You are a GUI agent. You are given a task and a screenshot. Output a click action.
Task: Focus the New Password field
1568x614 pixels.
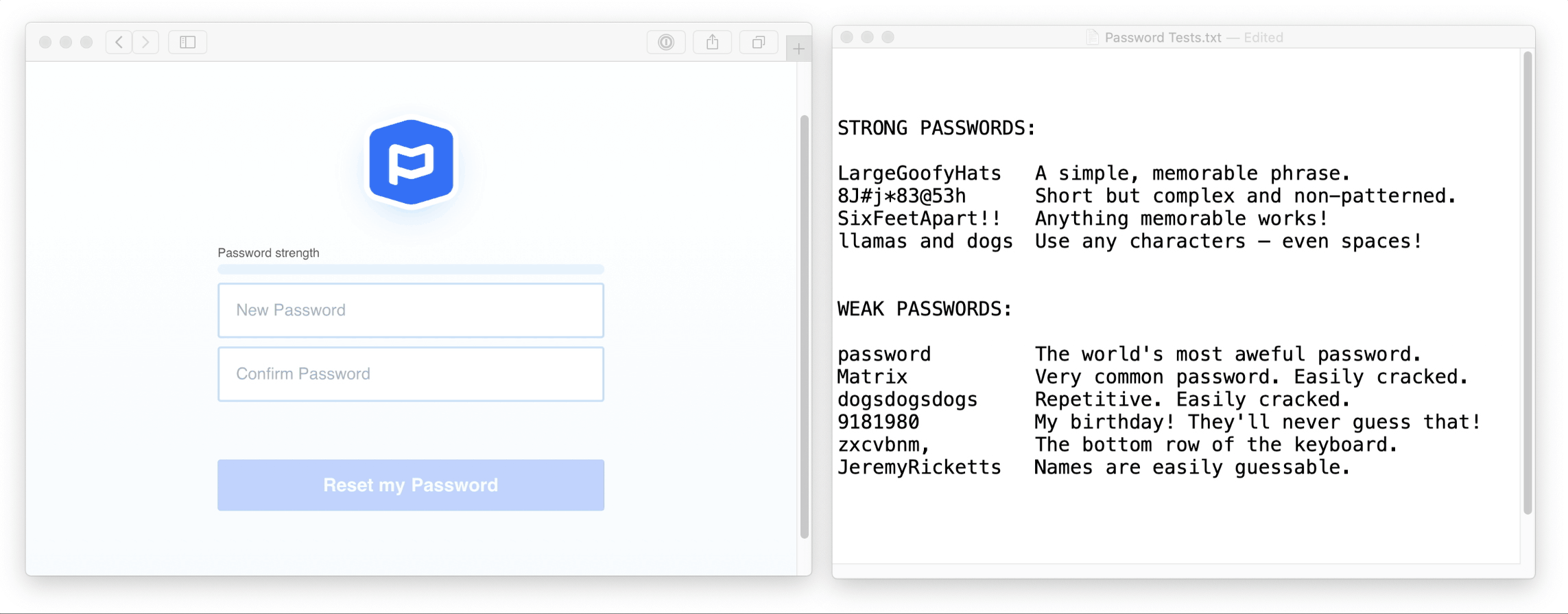pos(410,310)
